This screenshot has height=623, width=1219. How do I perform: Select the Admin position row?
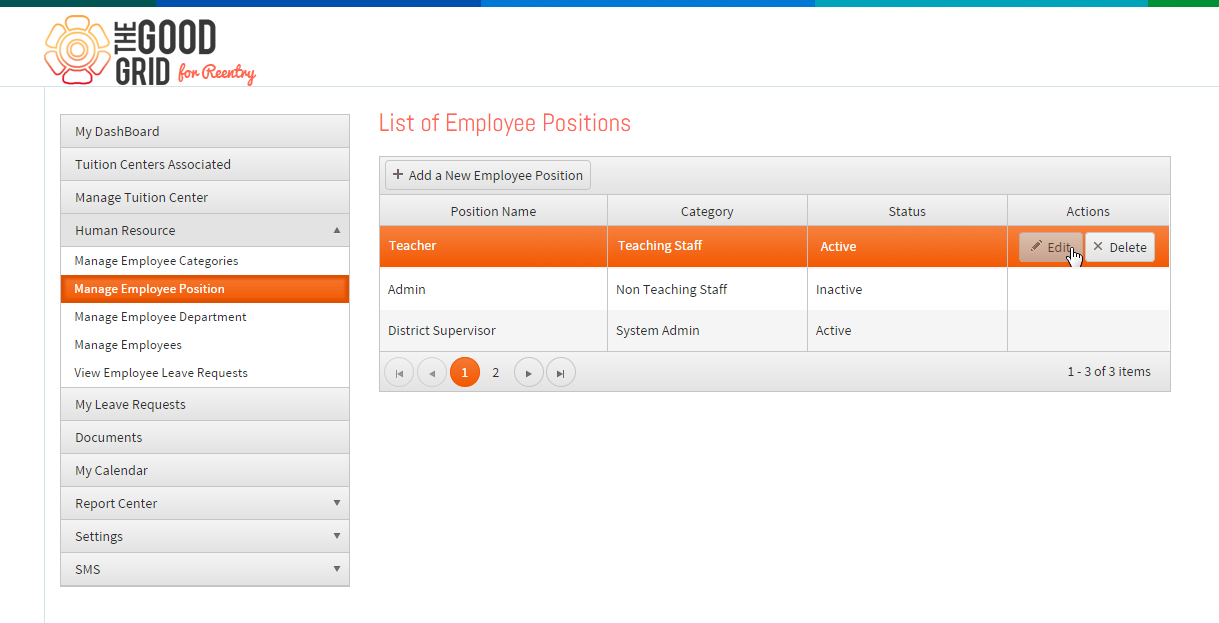[x=775, y=289]
